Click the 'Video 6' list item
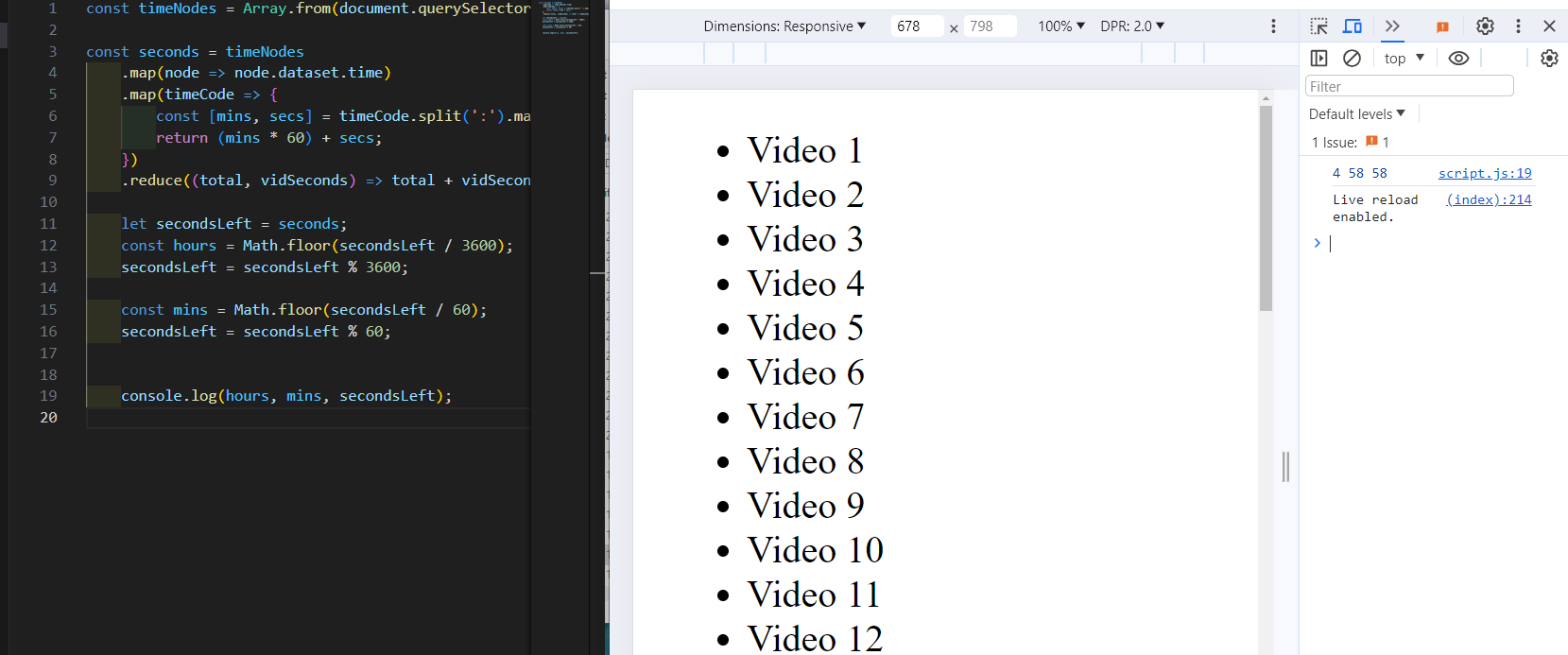The height and width of the screenshot is (655, 1568). [805, 372]
